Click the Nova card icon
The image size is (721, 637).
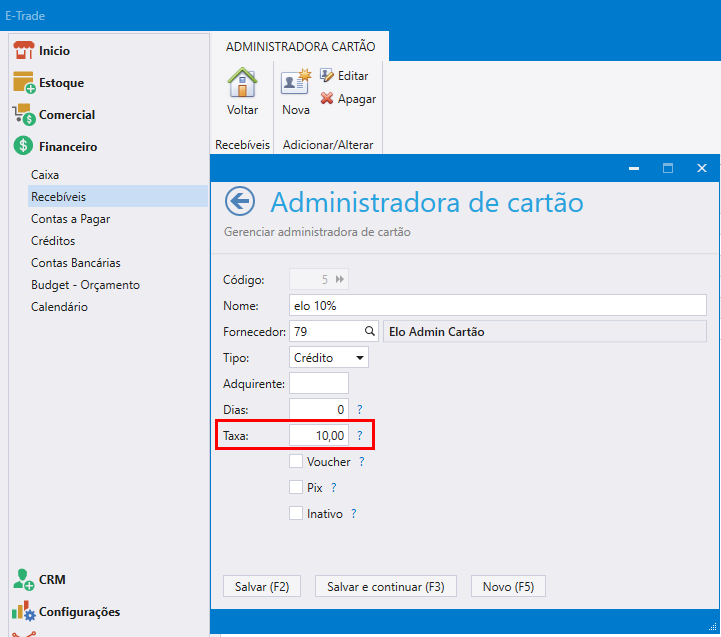pos(296,82)
